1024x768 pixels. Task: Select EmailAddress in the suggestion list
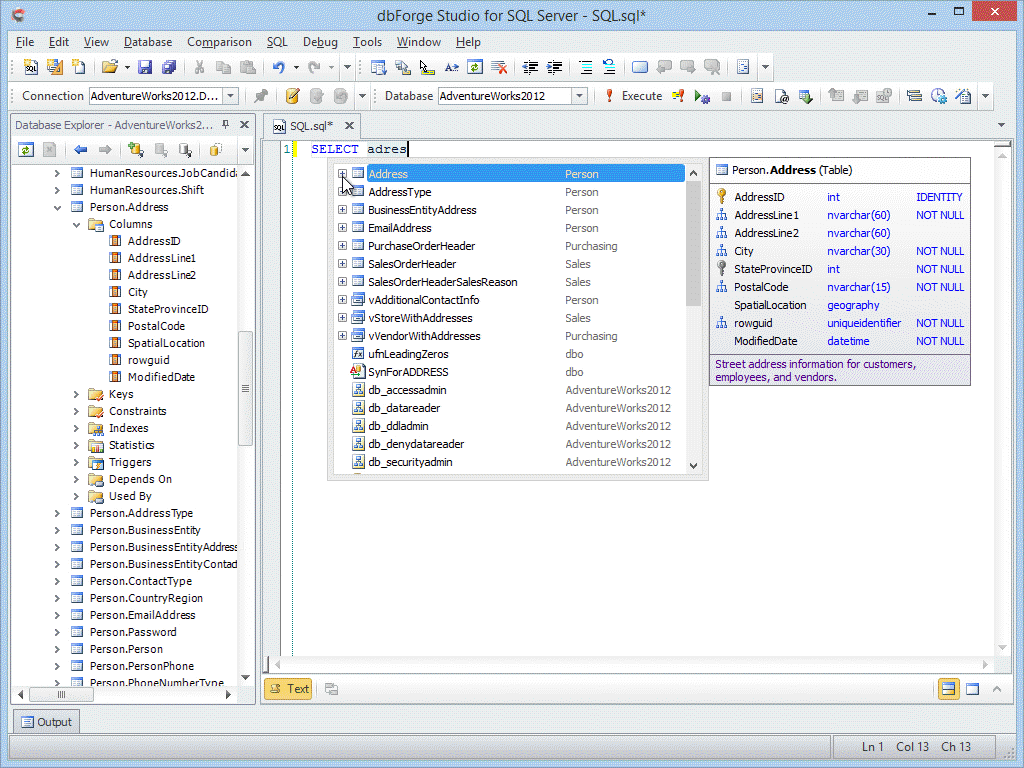coord(400,228)
